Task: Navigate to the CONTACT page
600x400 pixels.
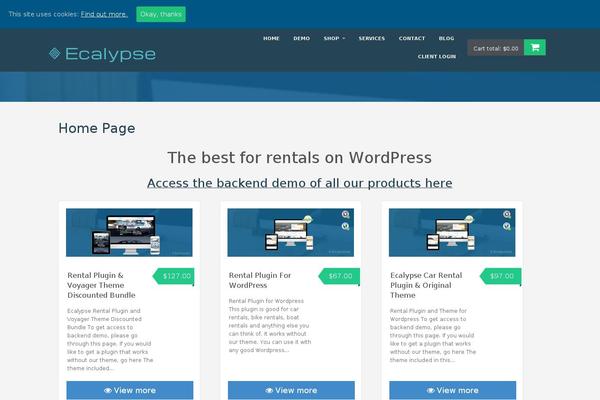Action: tap(412, 38)
